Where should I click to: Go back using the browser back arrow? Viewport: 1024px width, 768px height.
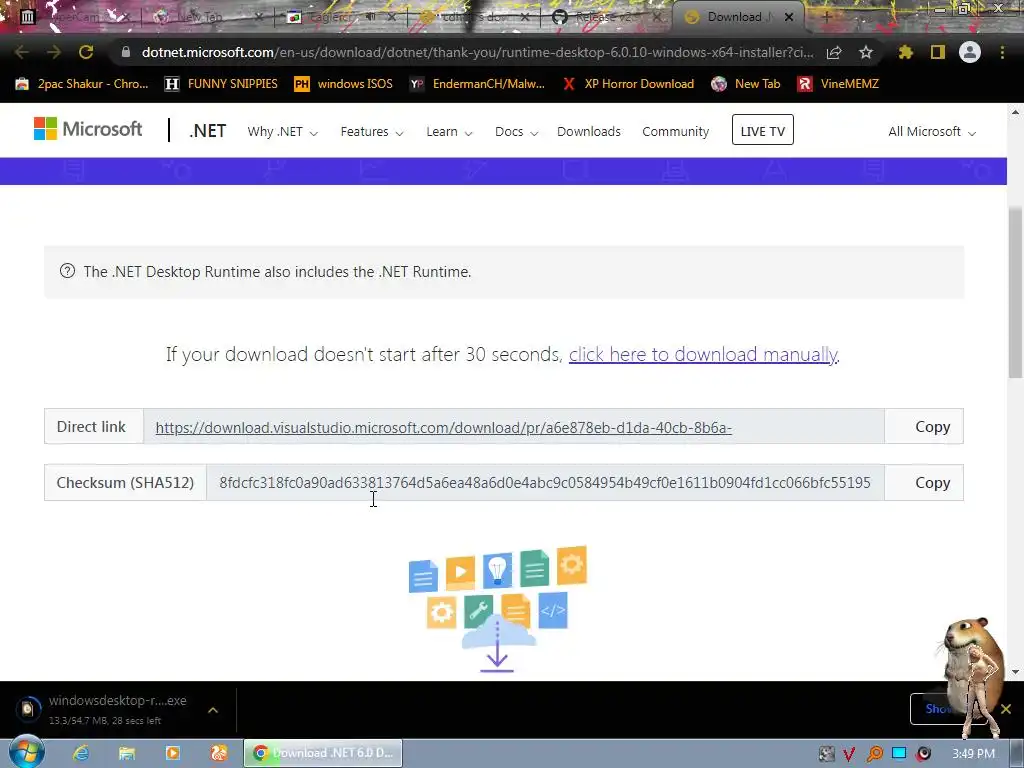21,52
